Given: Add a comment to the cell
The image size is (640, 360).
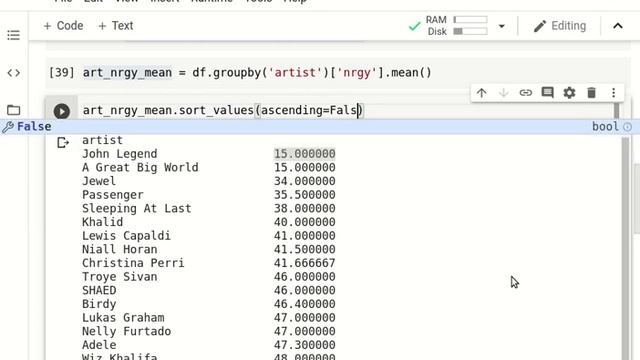Looking at the screenshot, I should coord(547,93).
